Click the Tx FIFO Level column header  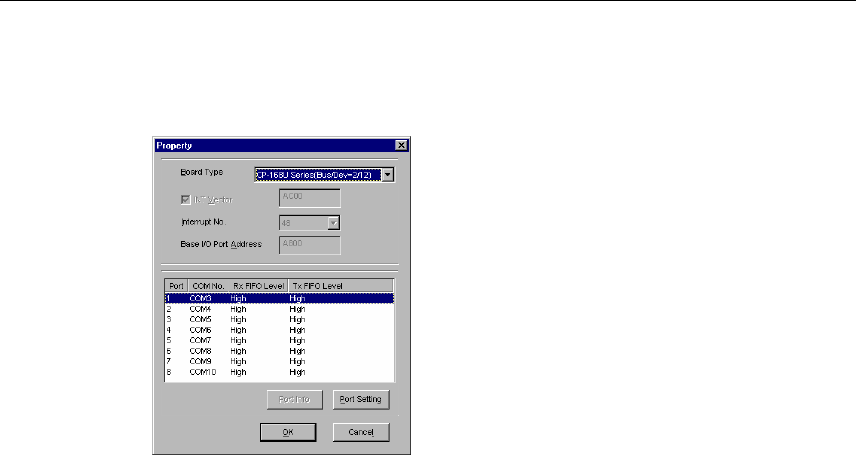coord(316,286)
